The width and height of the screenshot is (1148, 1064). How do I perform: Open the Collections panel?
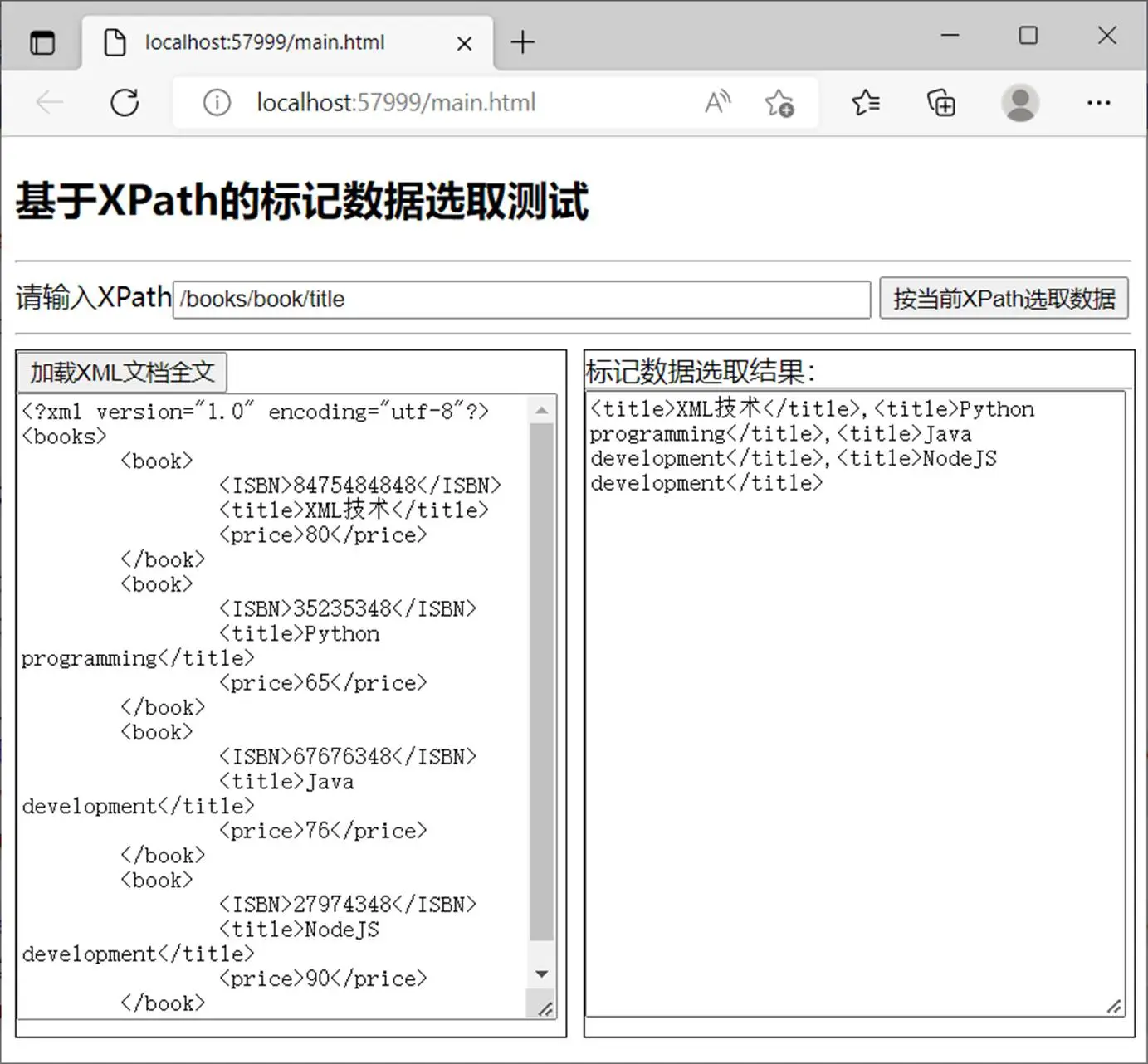pyautogui.click(x=941, y=103)
